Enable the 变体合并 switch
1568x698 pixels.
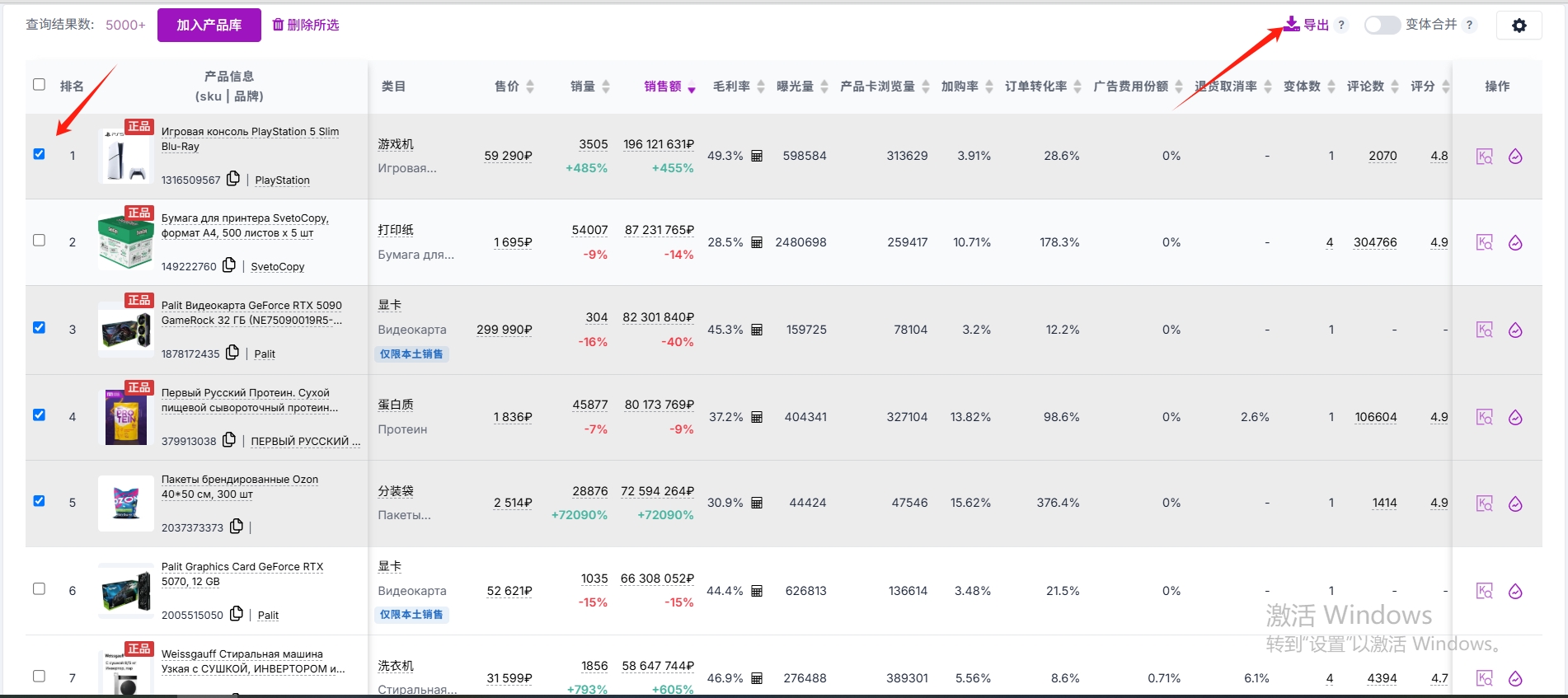coord(1382,25)
